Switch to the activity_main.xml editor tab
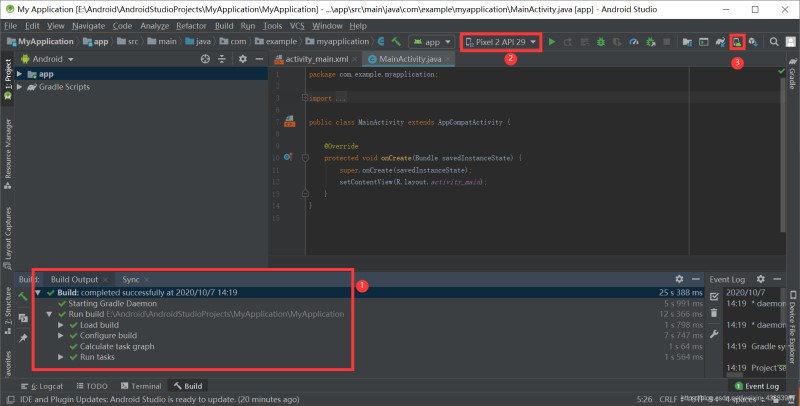This screenshot has width=800, height=406. 316,60
